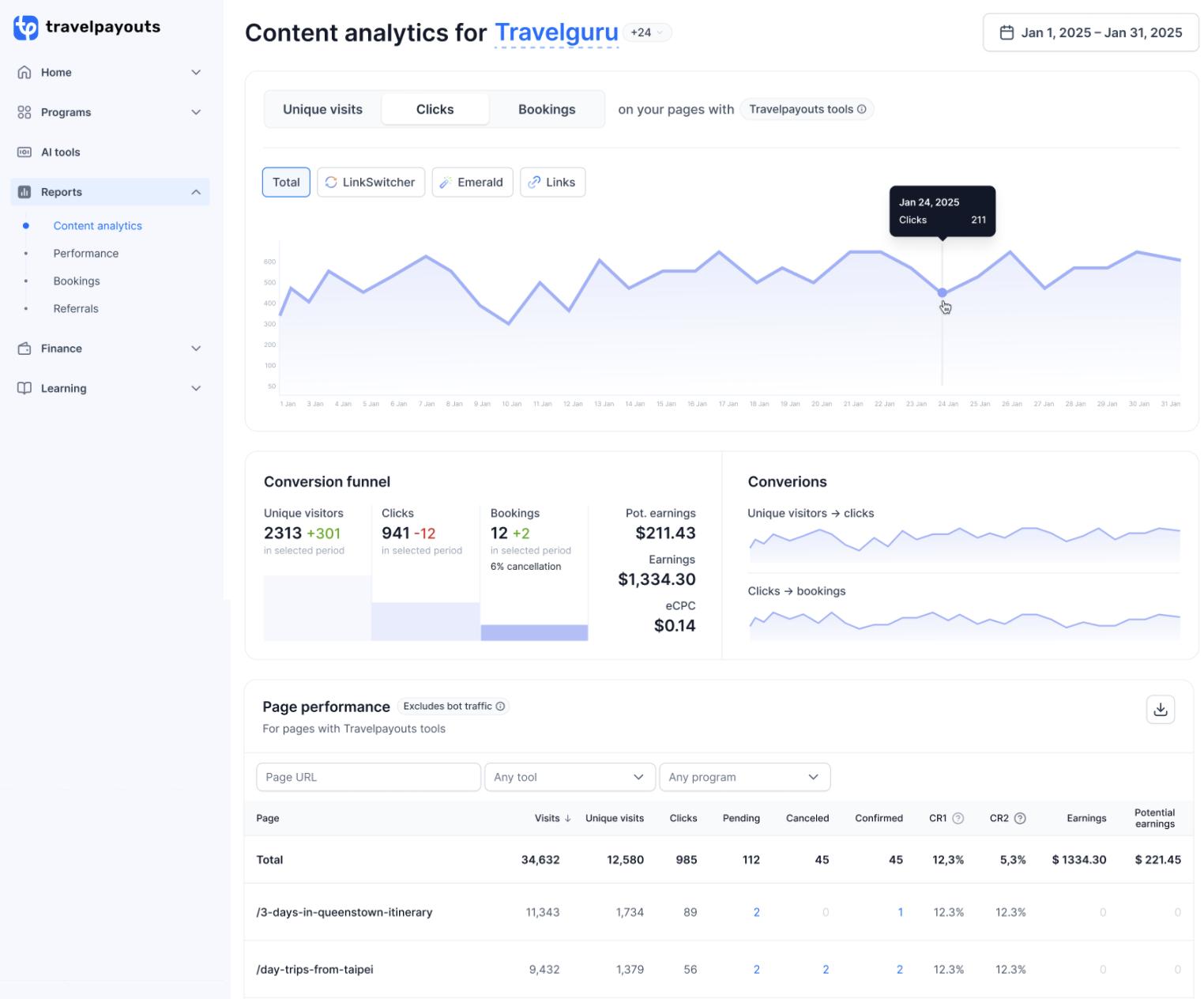Screen dimensions: 1204x999
Task: Sort by Unique visits column header
Action: 615,818
